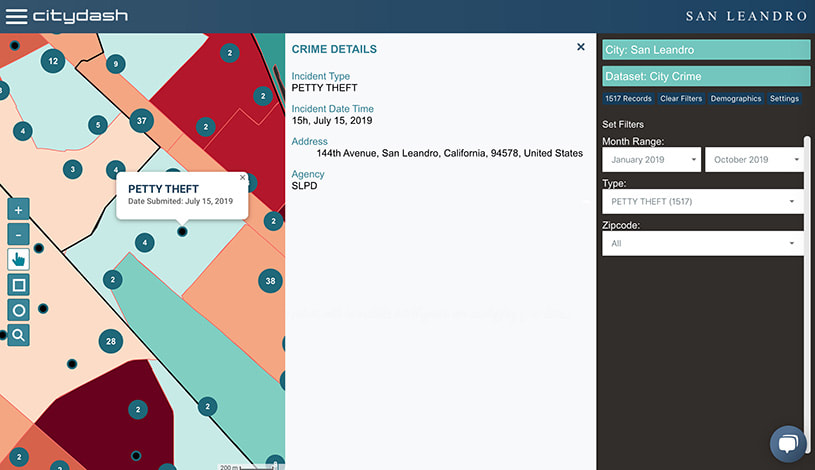The image size is (815, 470).
Task: Click the 1517 Records button
Action: [628, 99]
